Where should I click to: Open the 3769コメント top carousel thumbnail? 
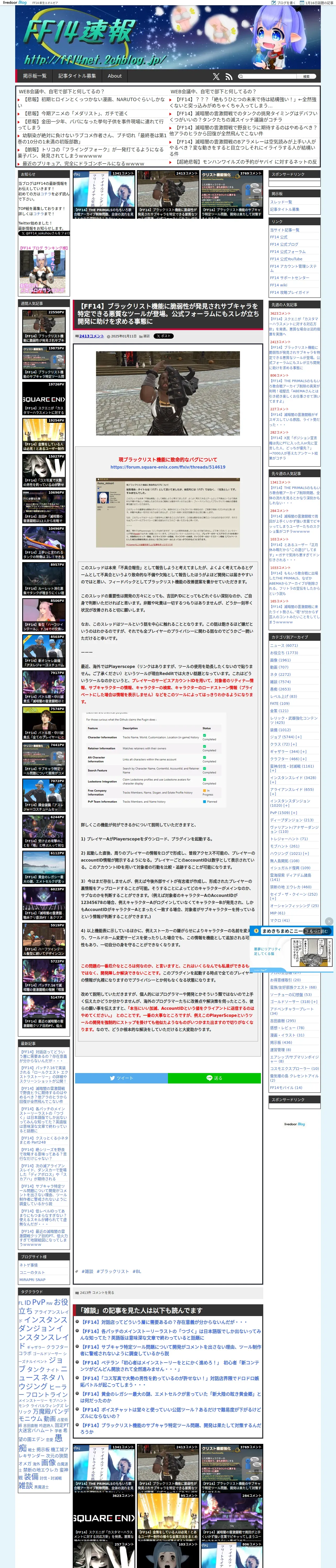(232, 194)
